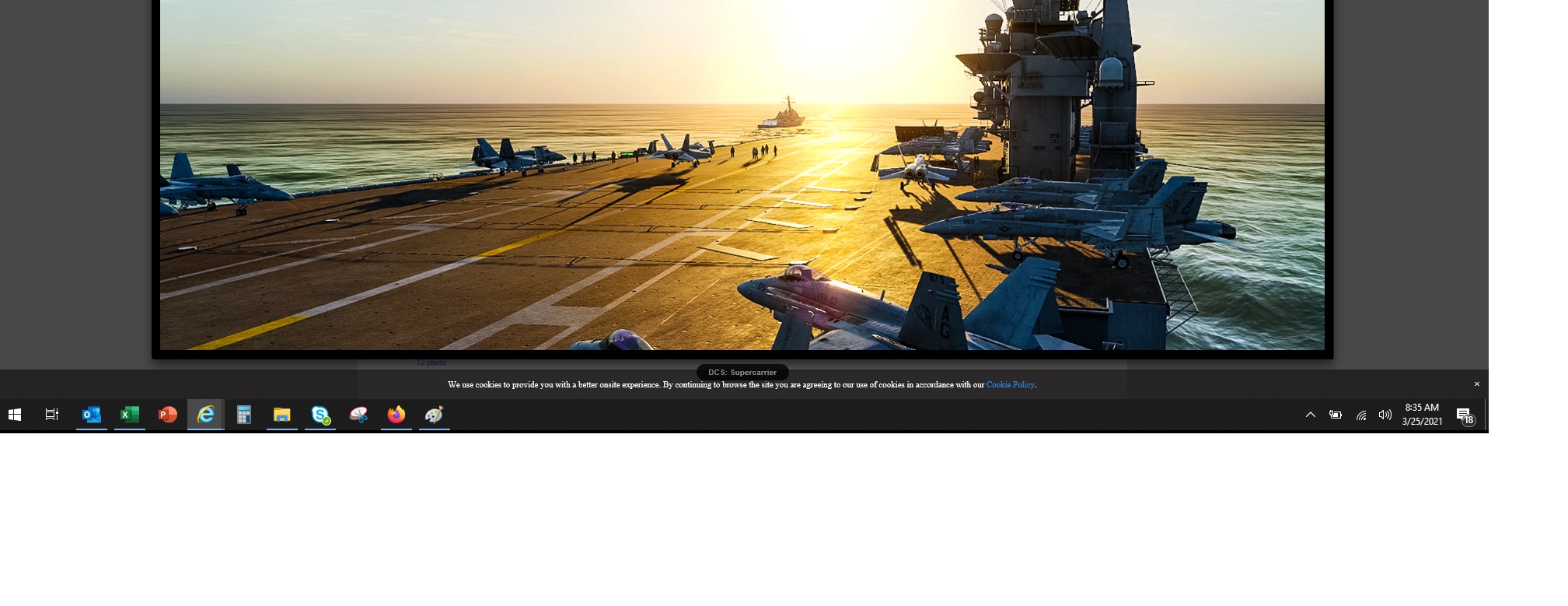Show hidden system tray icons
1568x606 pixels.
(1311, 415)
